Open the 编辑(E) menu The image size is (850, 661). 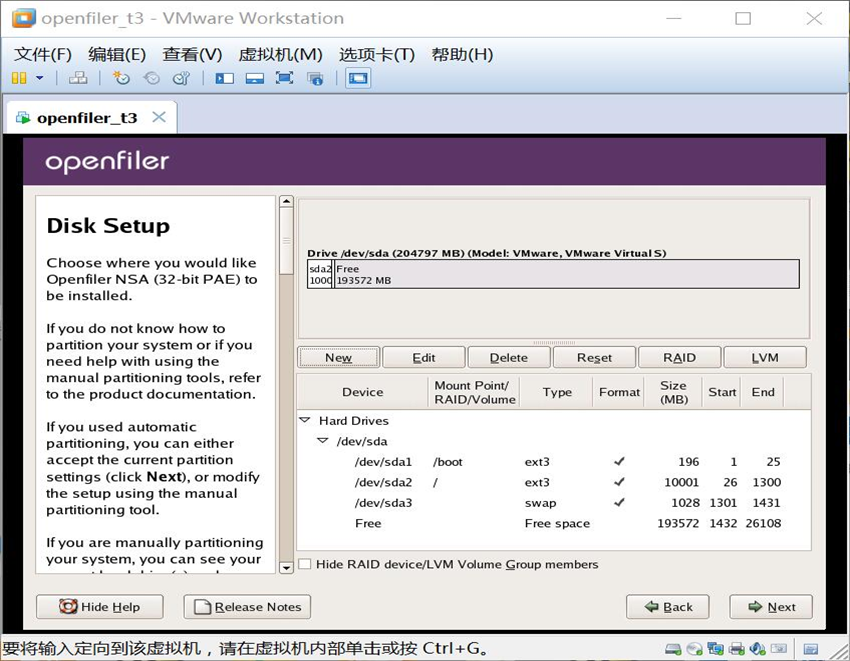[117, 54]
